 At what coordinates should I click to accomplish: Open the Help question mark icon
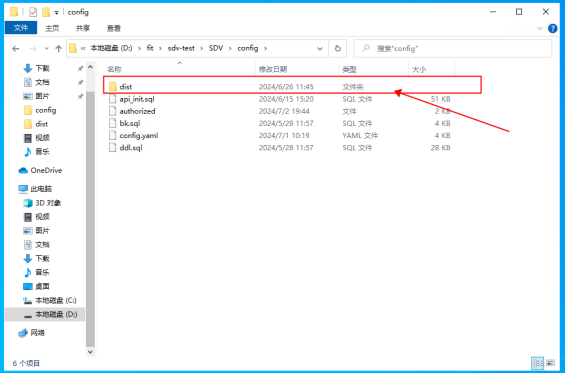[x=552, y=28]
